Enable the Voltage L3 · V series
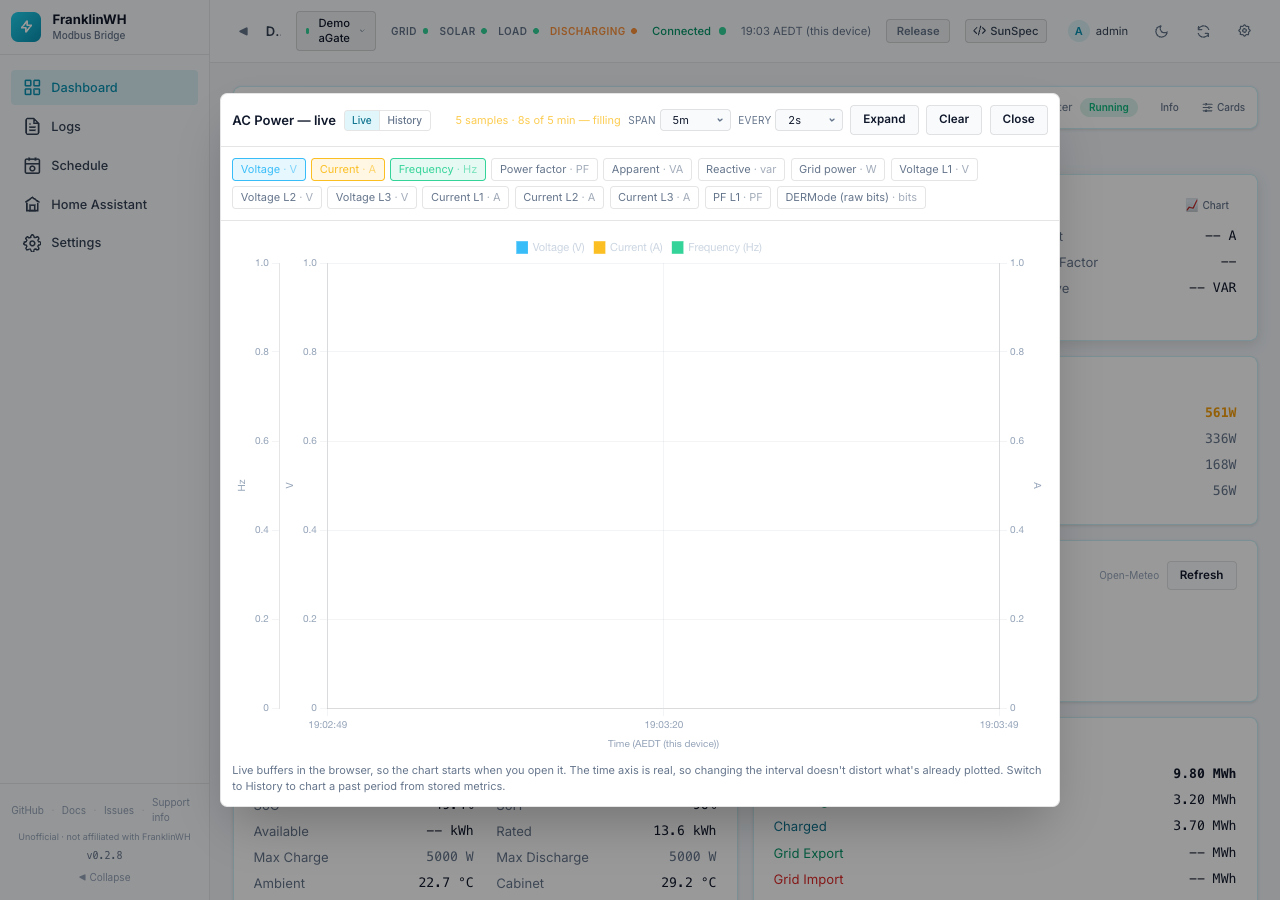This screenshot has width=1280, height=900. [372, 197]
